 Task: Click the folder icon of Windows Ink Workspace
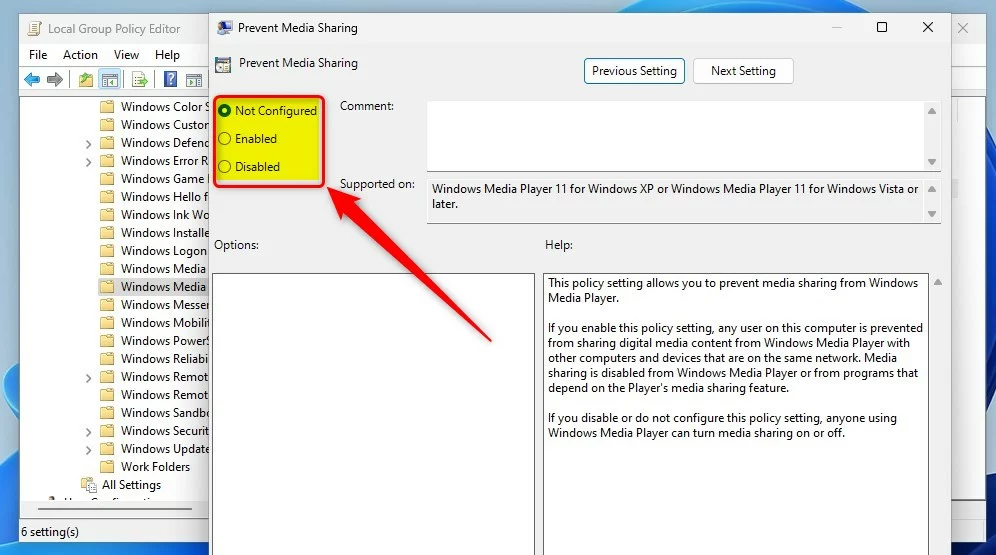click(x=107, y=215)
